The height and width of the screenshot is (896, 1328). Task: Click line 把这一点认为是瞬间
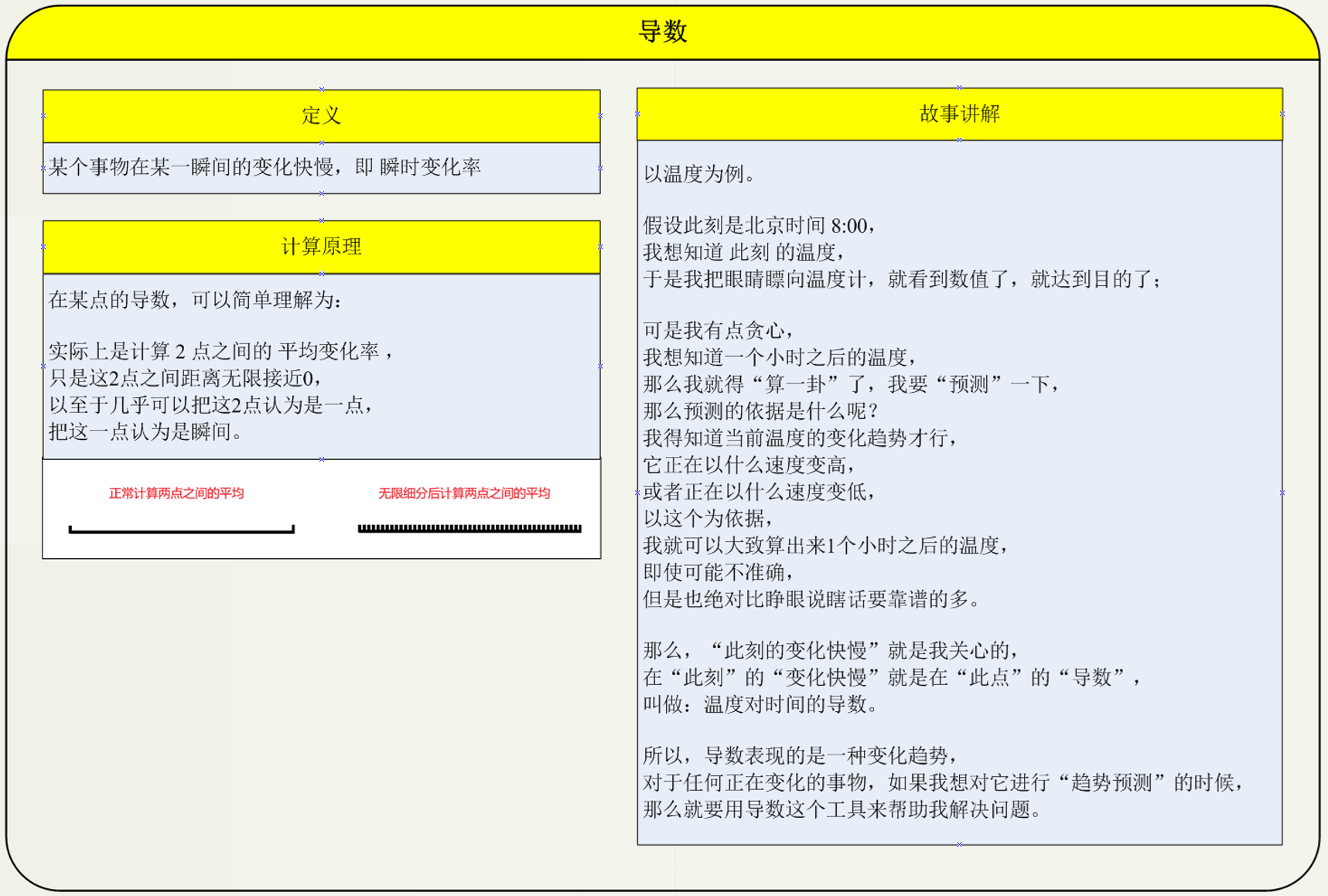coord(145,431)
